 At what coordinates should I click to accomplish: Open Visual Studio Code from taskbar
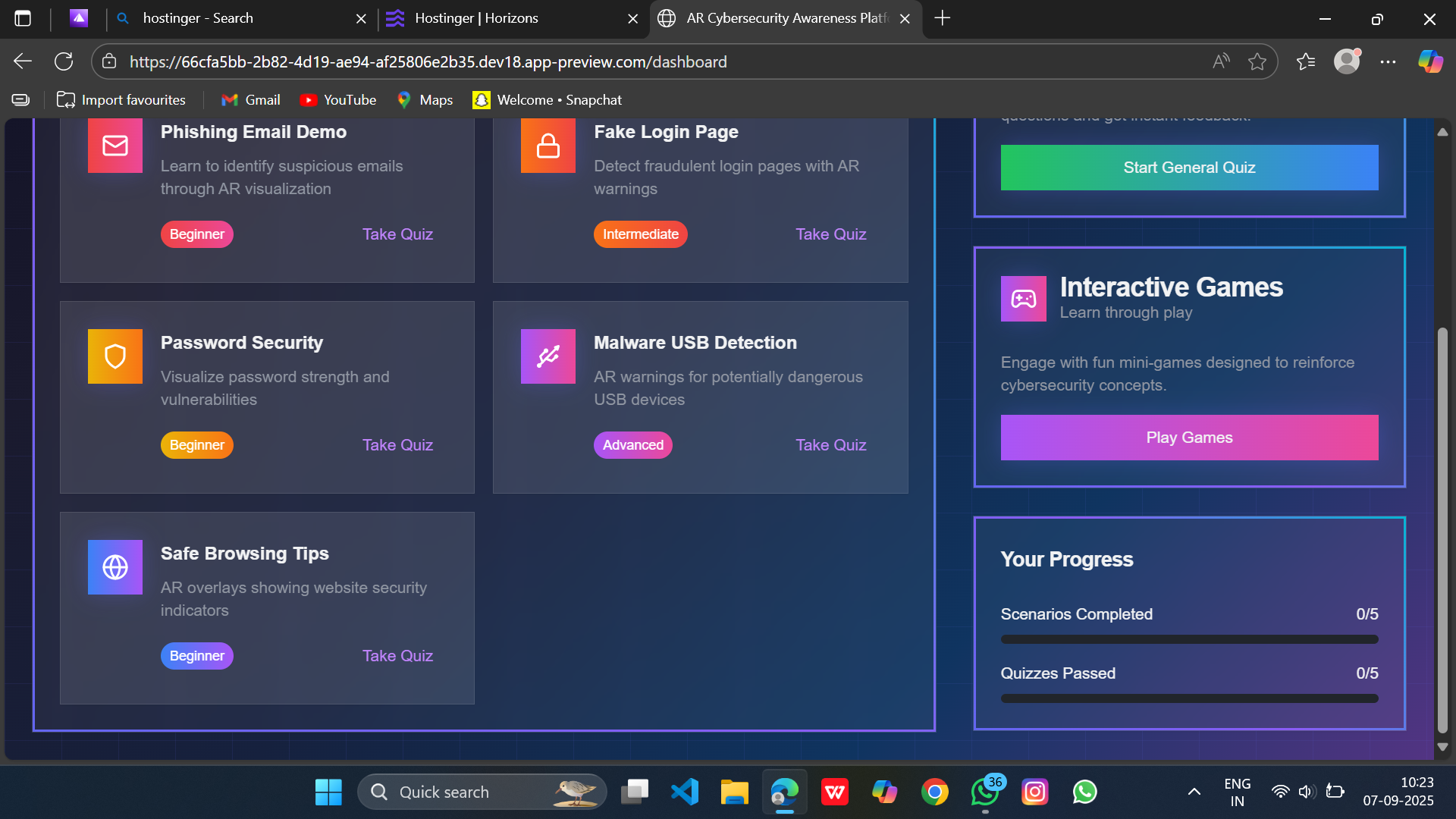pyautogui.click(x=685, y=792)
